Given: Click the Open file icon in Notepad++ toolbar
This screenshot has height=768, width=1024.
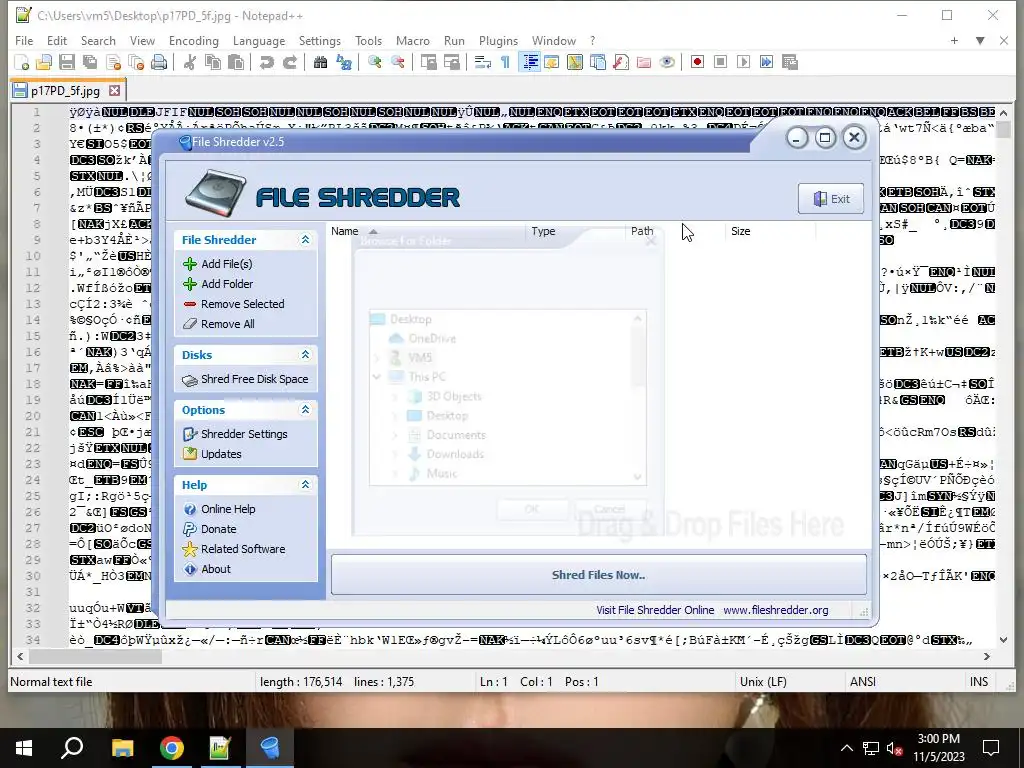Looking at the screenshot, I should (44, 63).
